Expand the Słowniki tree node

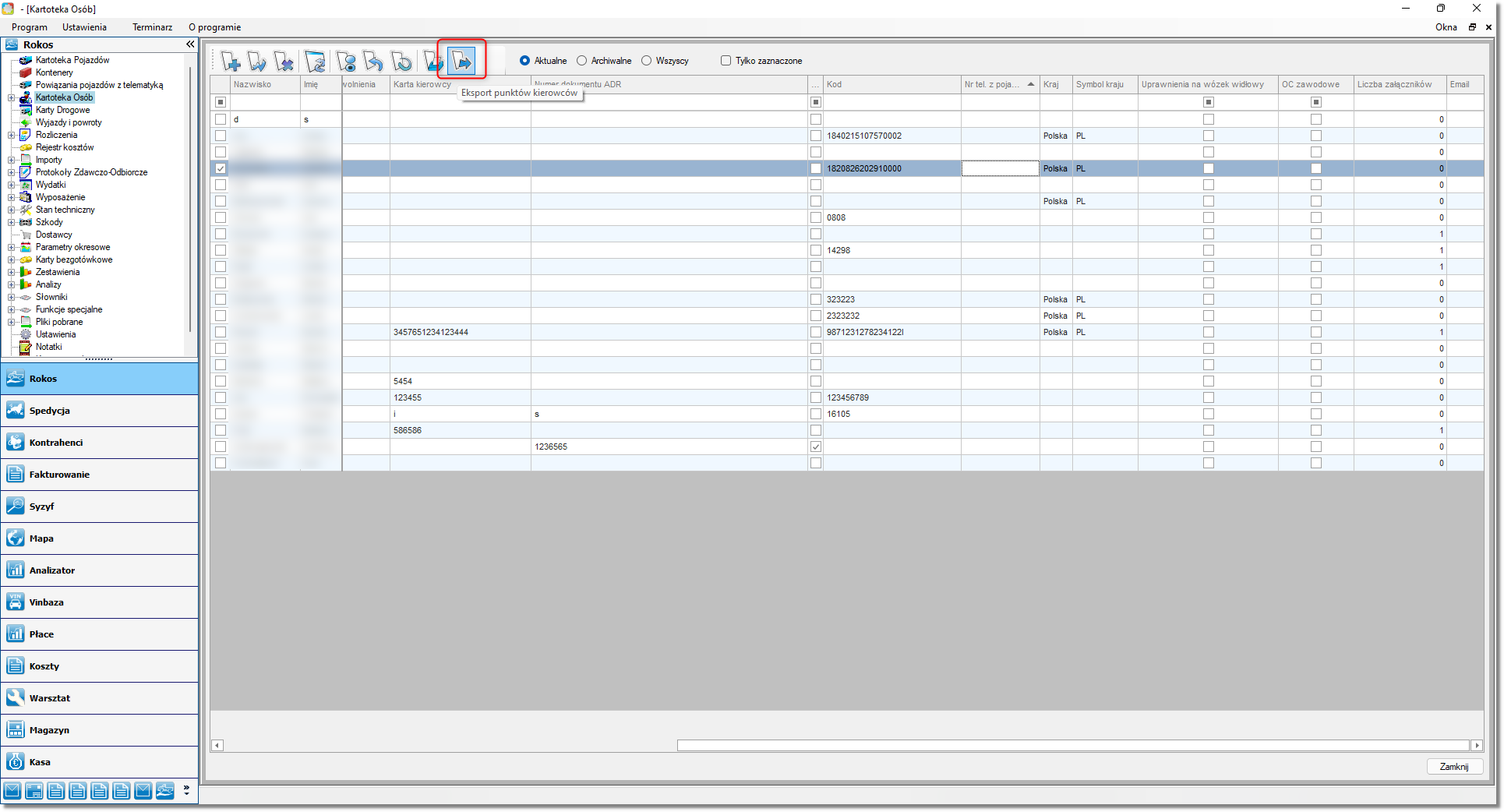[11, 298]
